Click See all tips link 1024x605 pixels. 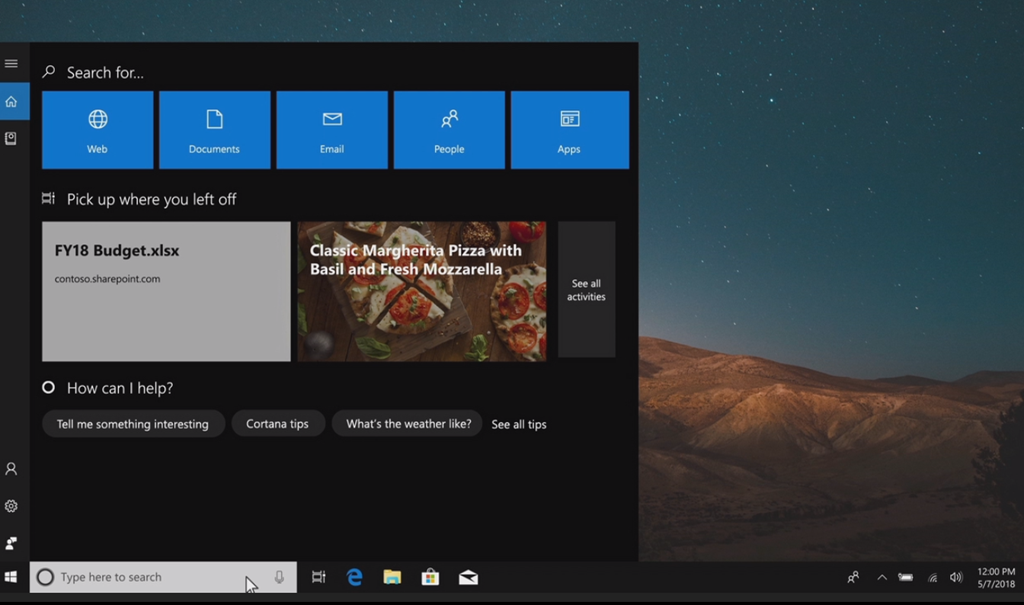pos(519,424)
